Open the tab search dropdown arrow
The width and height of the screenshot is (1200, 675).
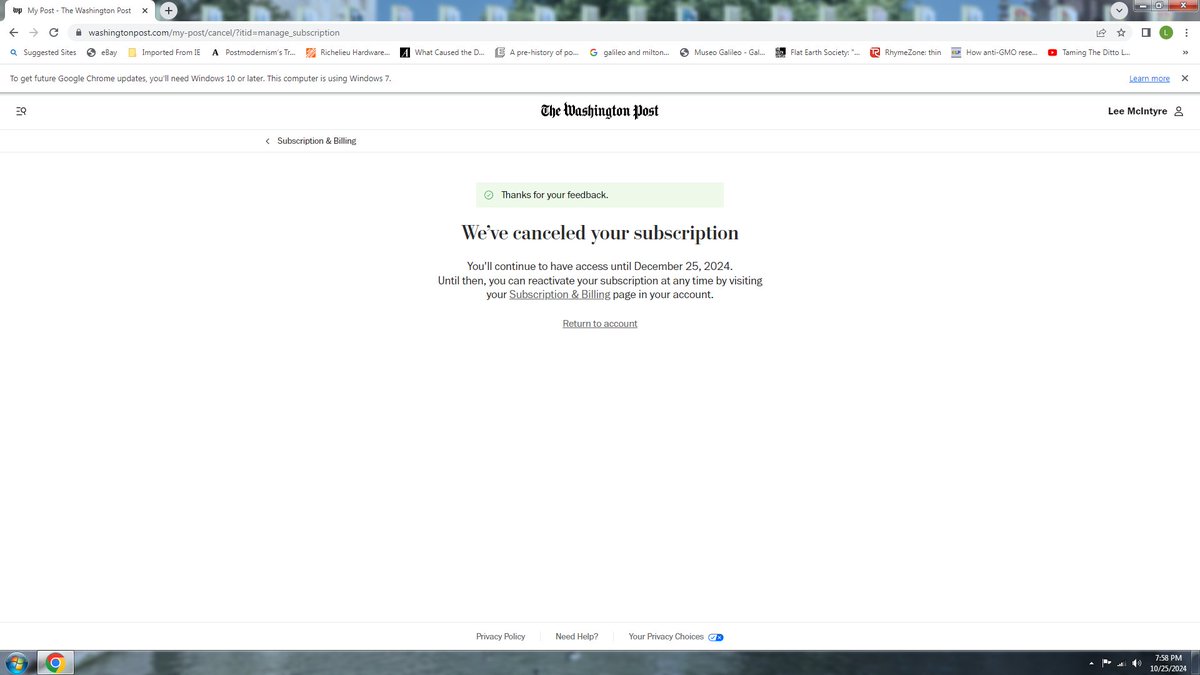point(1119,10)
